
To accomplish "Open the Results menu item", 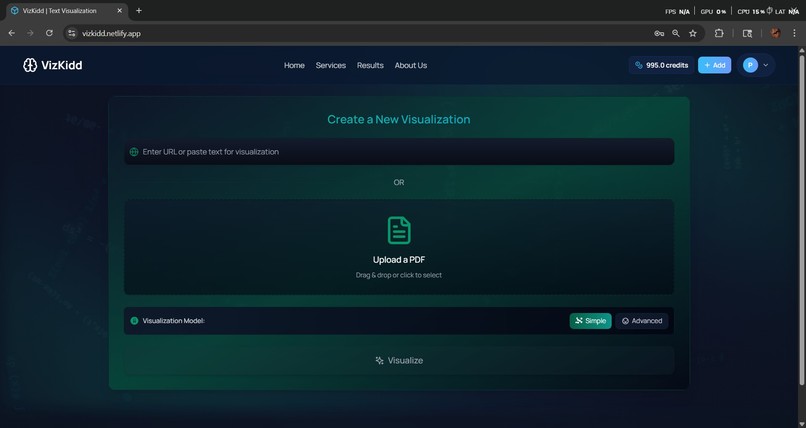I will coord(370,65).
